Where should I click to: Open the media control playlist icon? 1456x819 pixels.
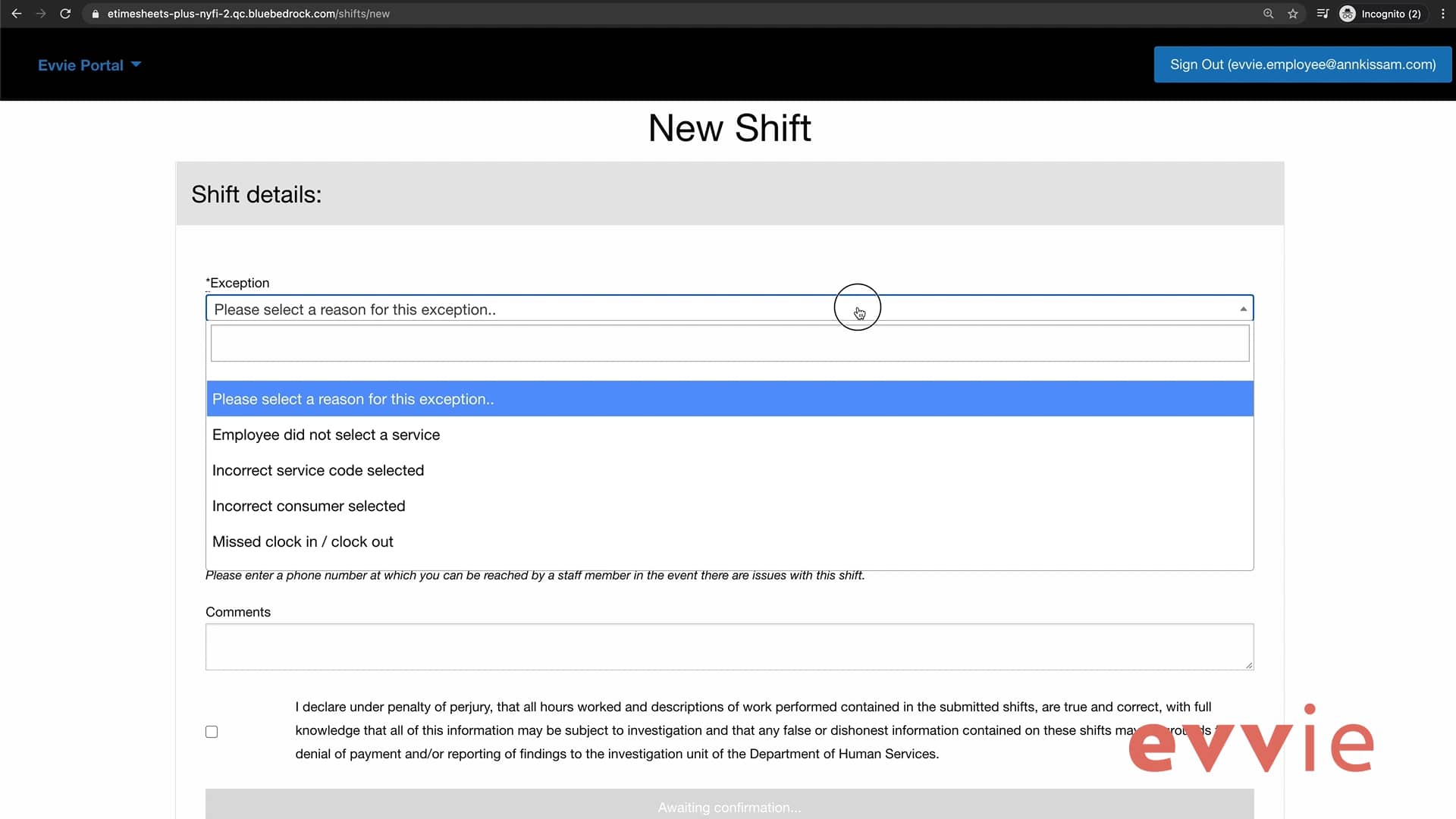point(1323,14)
